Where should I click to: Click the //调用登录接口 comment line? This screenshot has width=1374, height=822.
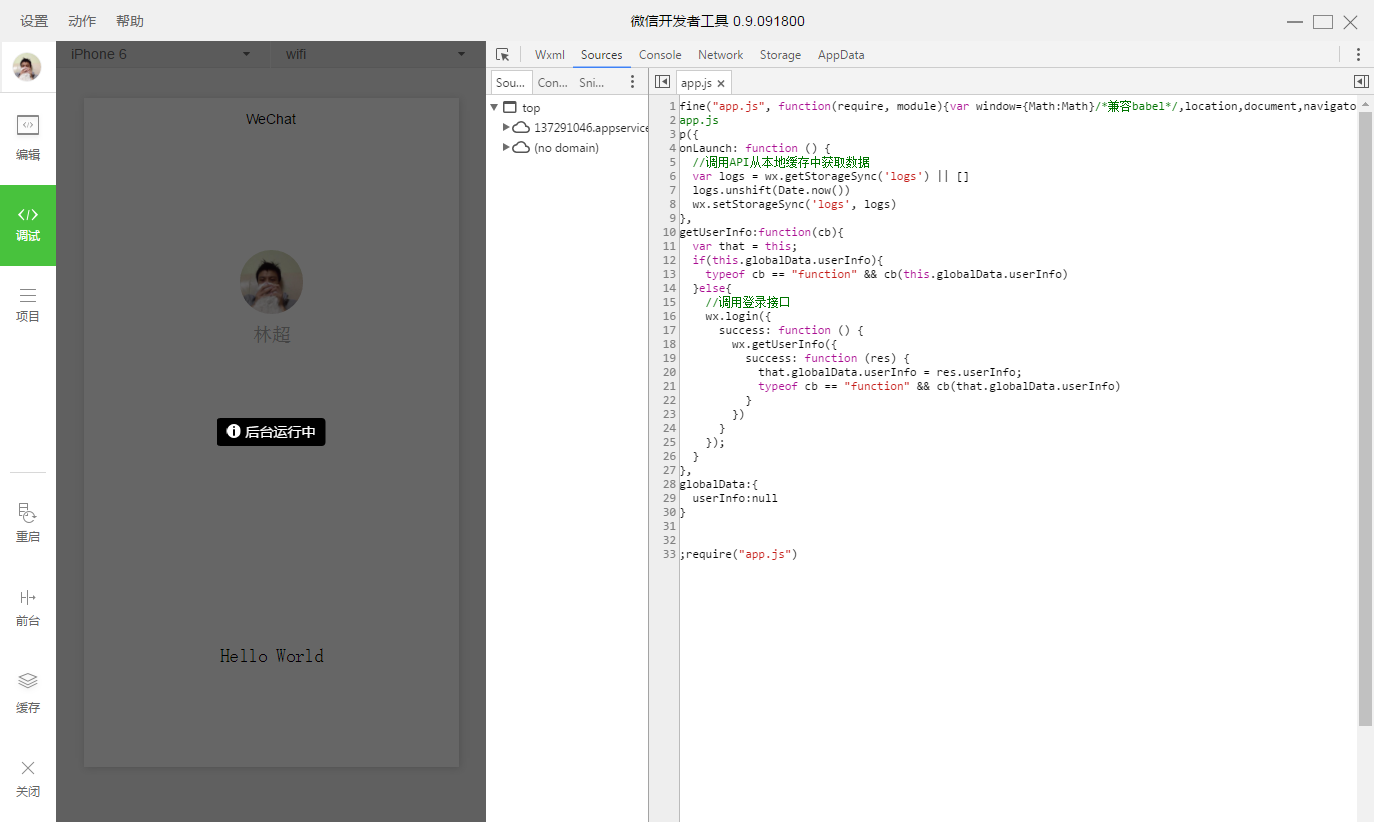(x=748, y=302)
